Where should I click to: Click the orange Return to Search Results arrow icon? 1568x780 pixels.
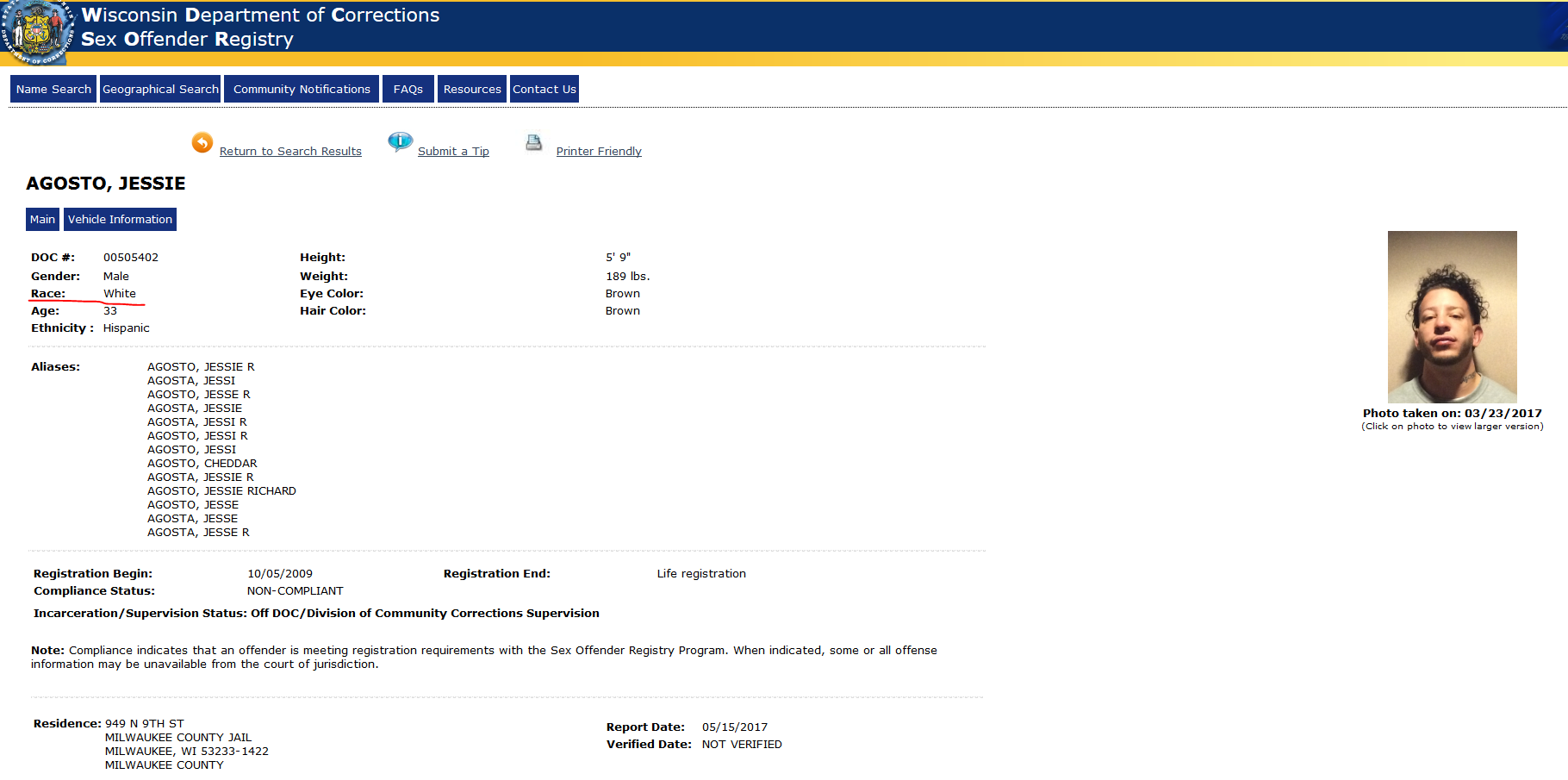pos(202,143)
